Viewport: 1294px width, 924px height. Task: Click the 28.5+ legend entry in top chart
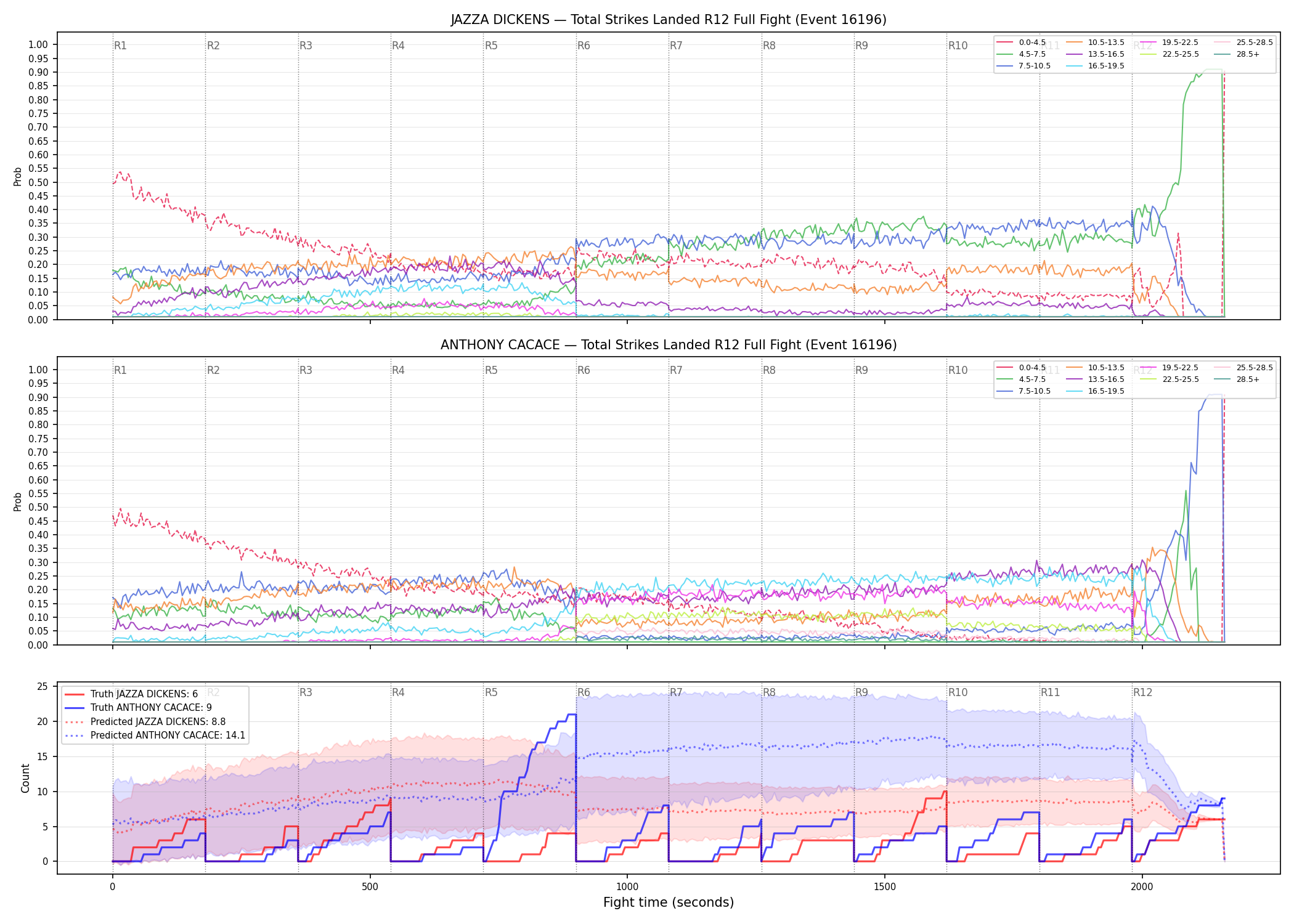[x=1237, y=54]
